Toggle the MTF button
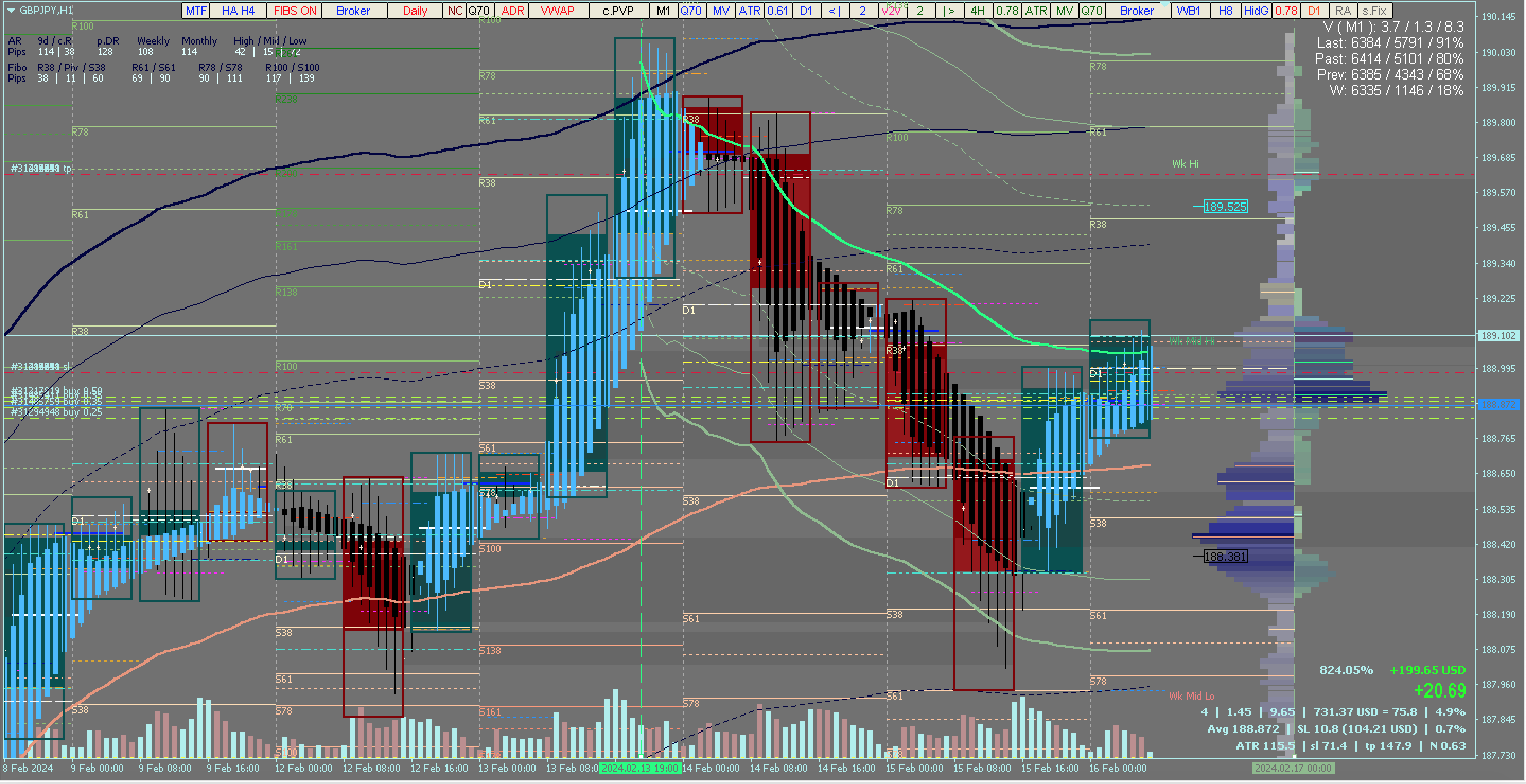 pos(196,11)
